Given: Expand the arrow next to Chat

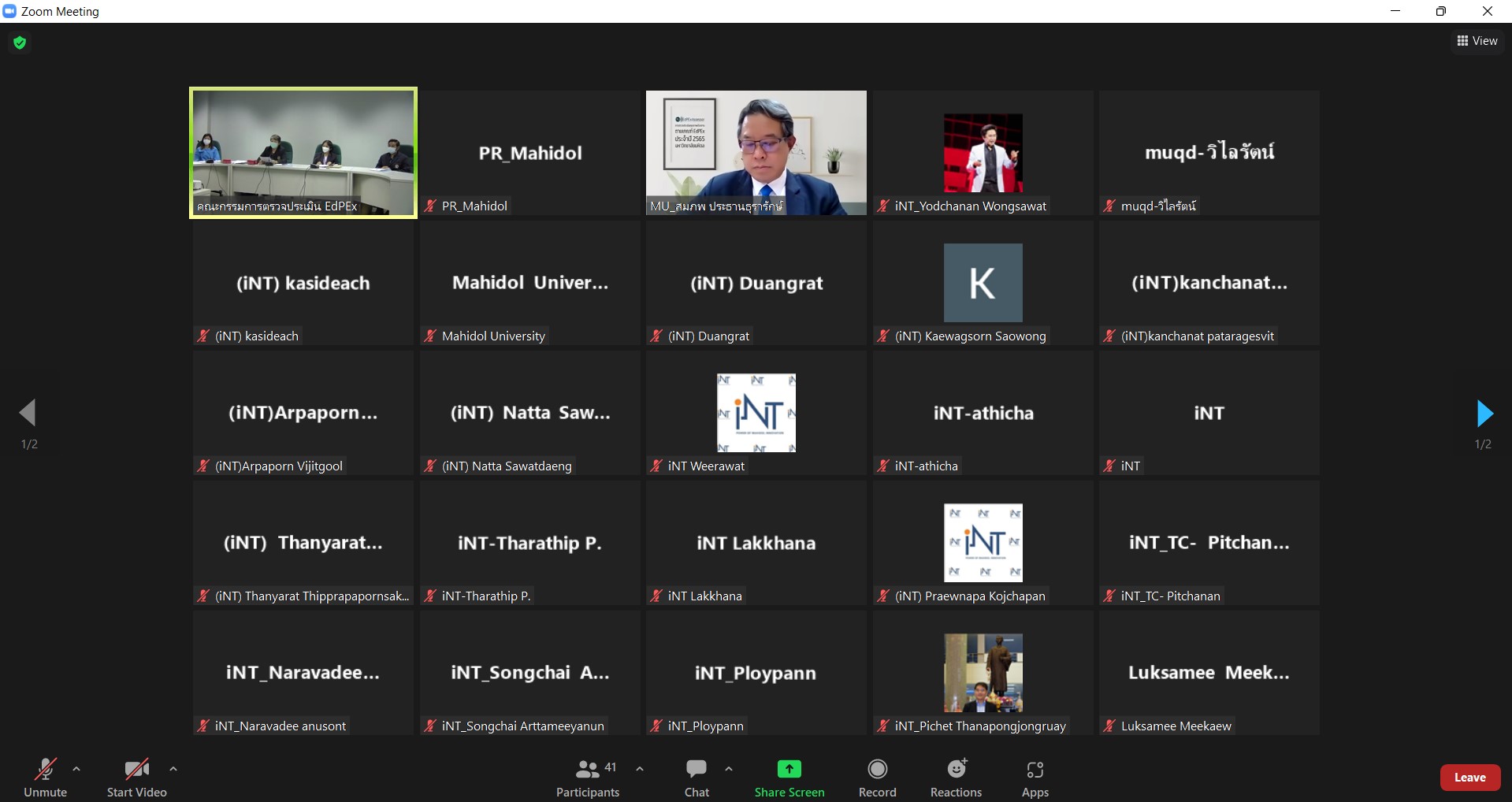Looking at the screenshot, I should pyautogui.click(x=729, y=769).
